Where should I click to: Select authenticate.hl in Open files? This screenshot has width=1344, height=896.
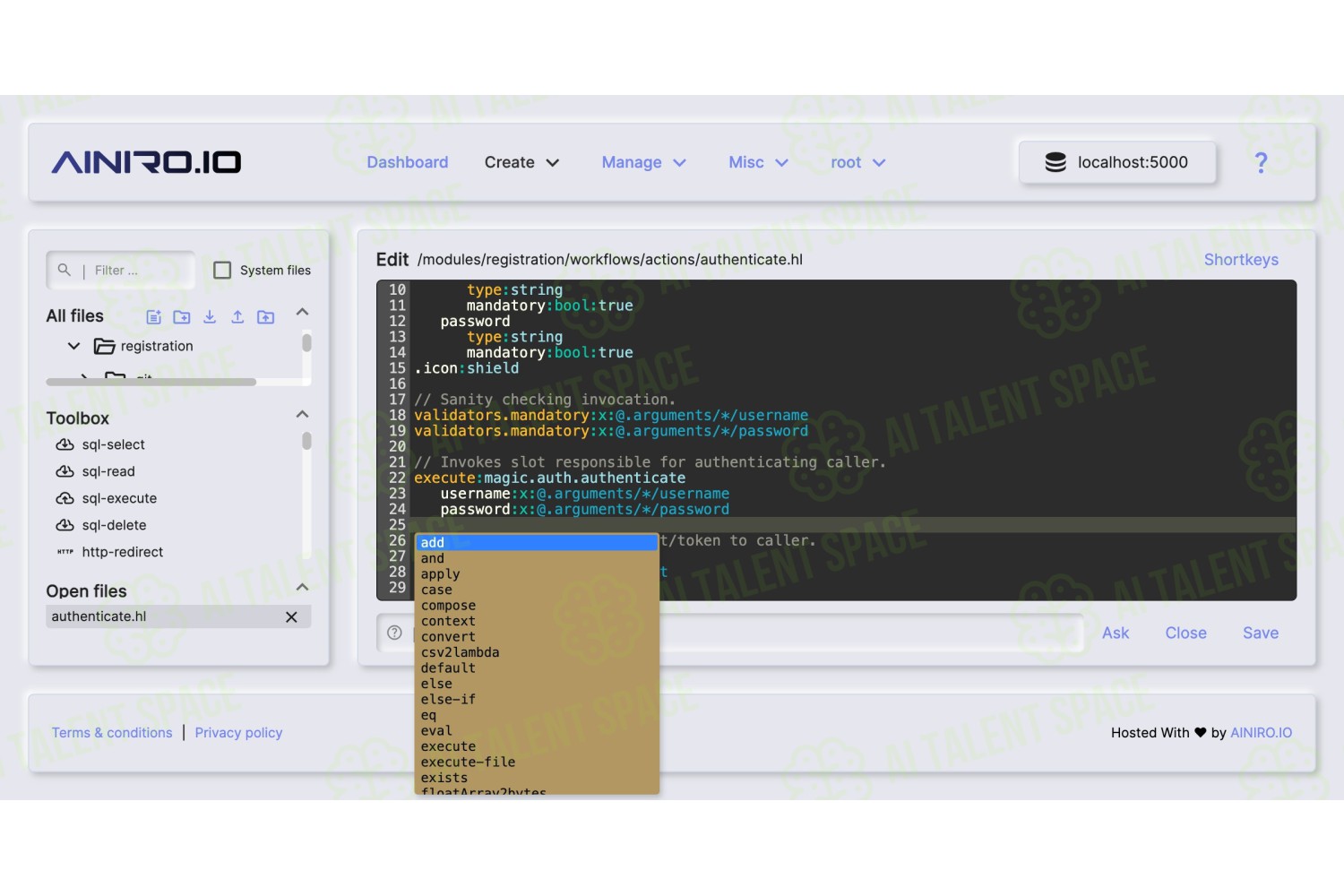178,616
